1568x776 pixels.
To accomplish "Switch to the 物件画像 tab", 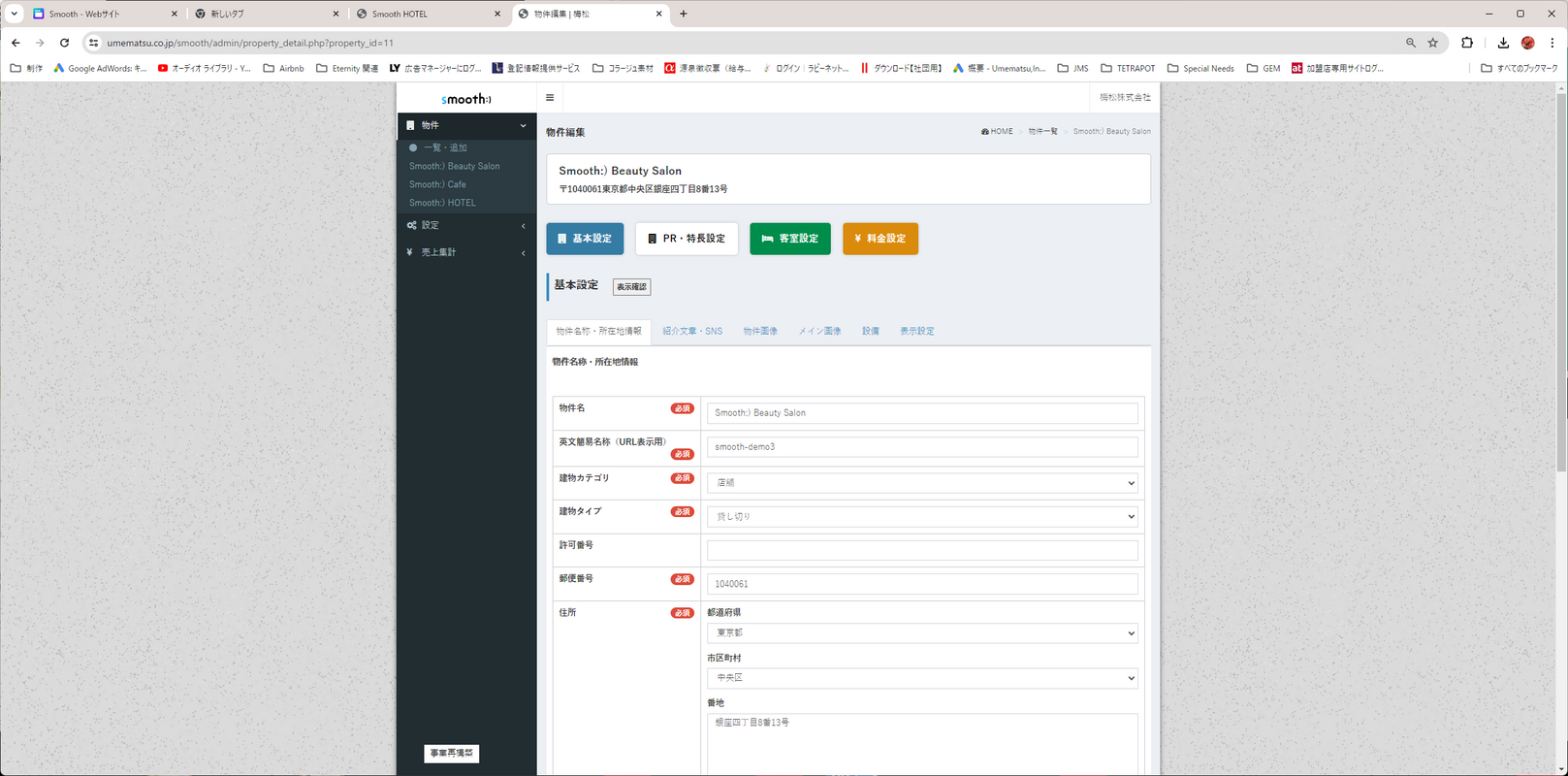I will 760,332.
